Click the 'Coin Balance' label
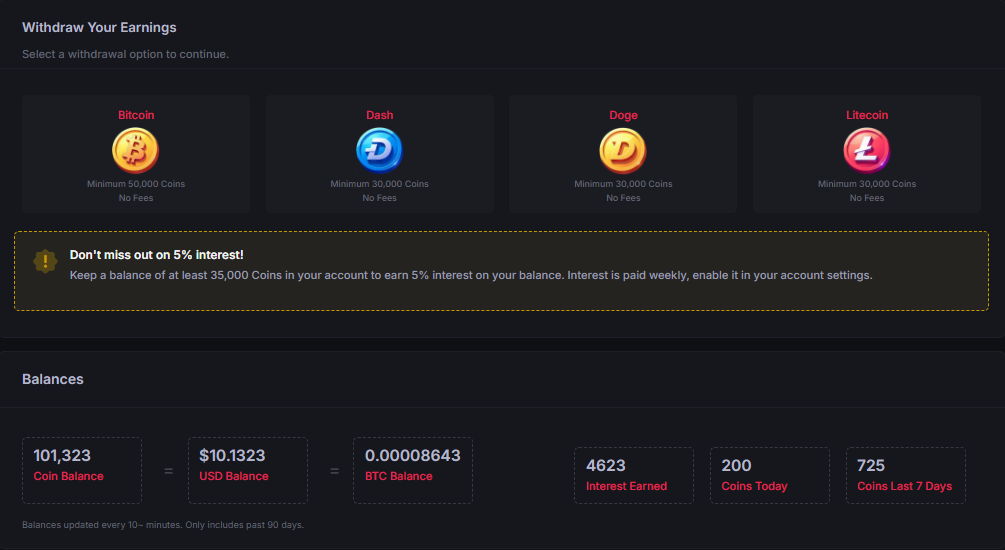Image resolution: width=1005 pixels, height=550 pixels. pyautogui.click(x=68, y=476)
